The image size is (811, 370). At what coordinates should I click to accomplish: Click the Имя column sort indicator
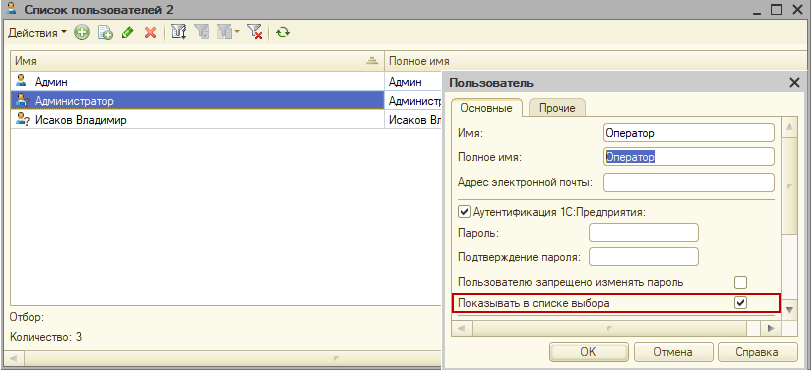pos(371,61)
